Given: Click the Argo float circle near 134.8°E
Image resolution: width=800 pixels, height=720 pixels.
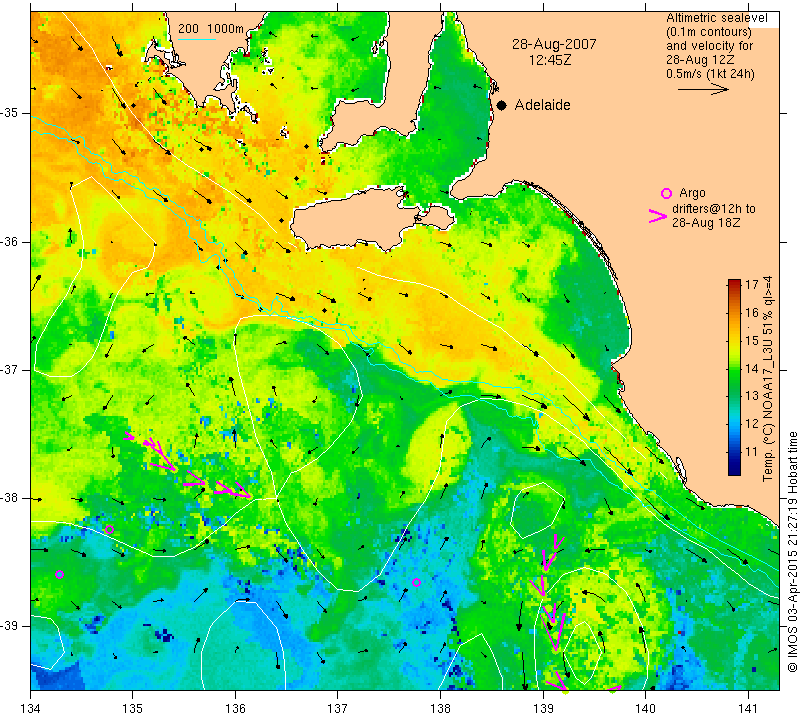Looking at the screenshot, I should coord(109,529).
